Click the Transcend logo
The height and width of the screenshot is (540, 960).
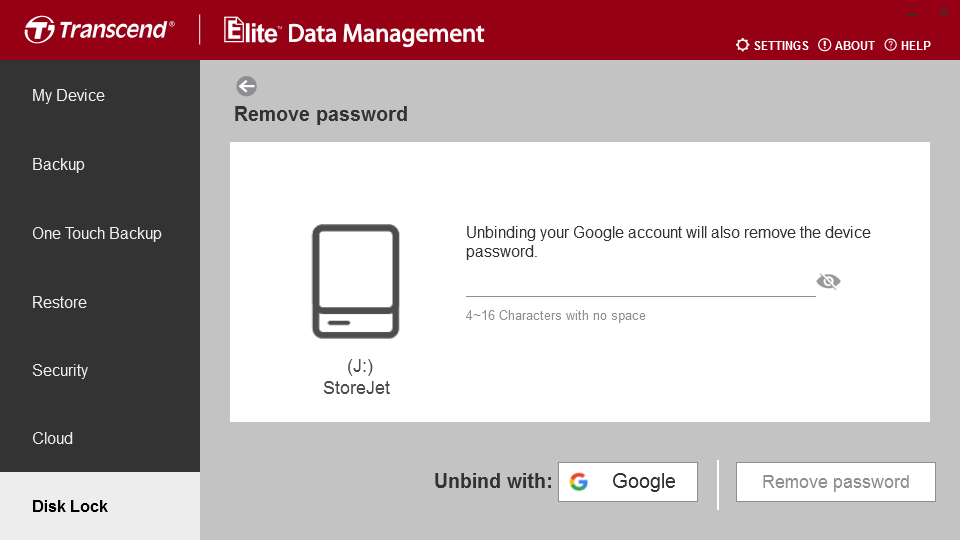coord(99,29)
